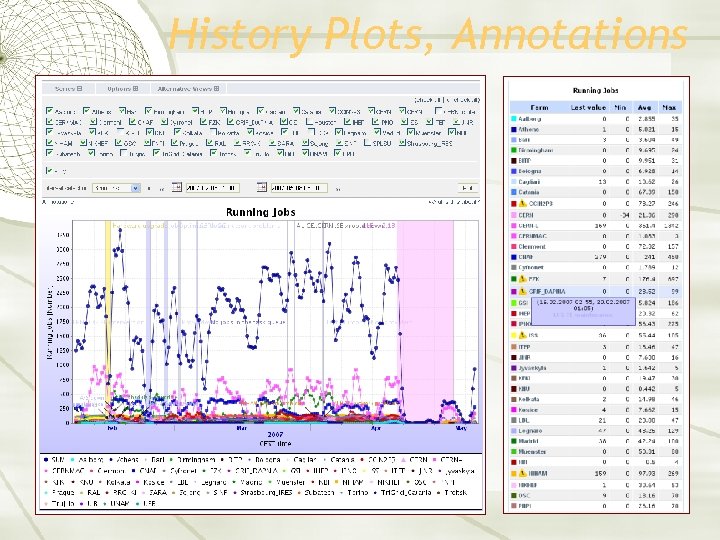The image size is (720, 540).
Task: Click the Subatech entry in chart legend
Action: pyautogui.click(x=316, y=492)
